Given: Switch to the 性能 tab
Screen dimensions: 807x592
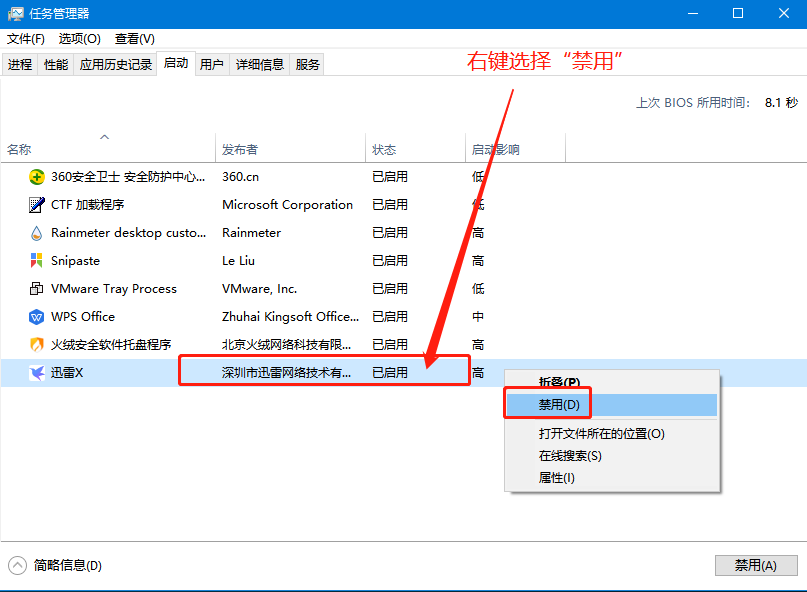Looking at the screenshot, I should pos(56,64).
